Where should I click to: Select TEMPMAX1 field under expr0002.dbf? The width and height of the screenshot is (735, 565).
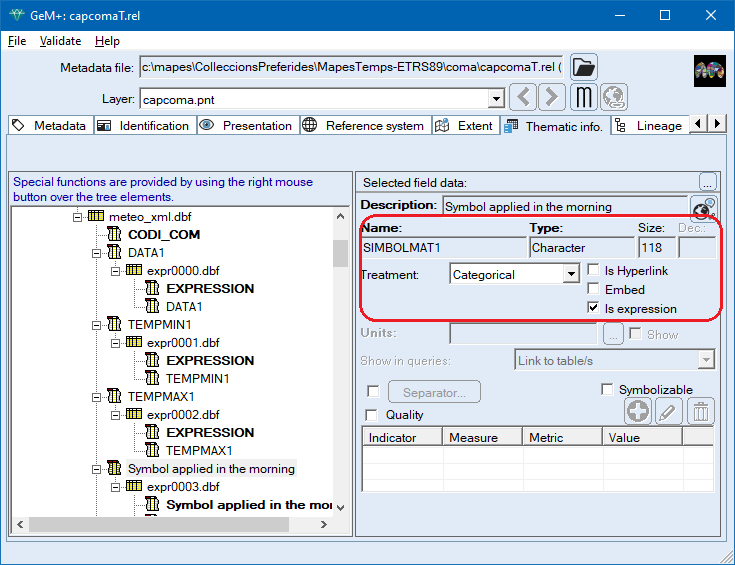[x=199, y=451]
